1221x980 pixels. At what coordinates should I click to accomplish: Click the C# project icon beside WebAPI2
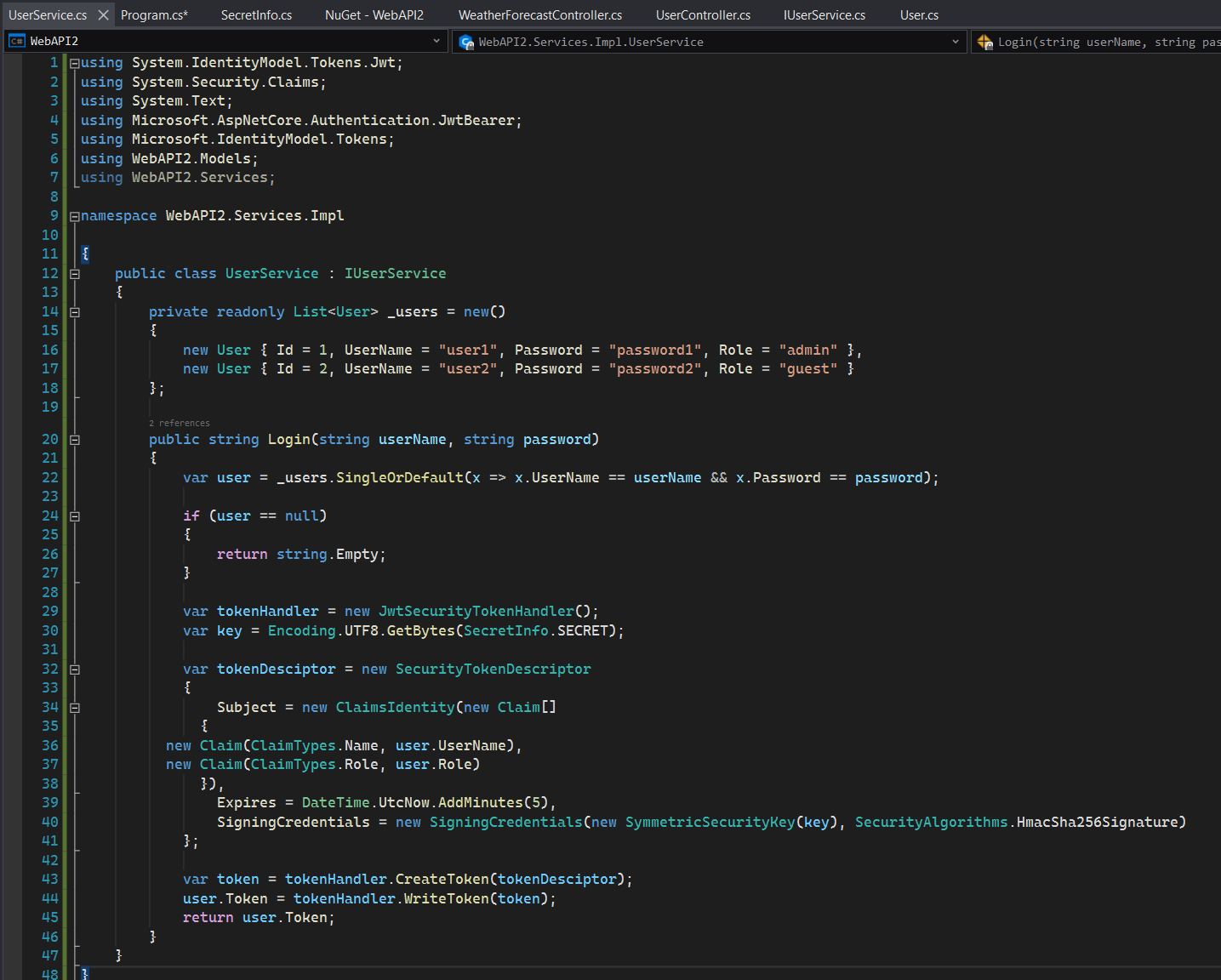(17, 41)
